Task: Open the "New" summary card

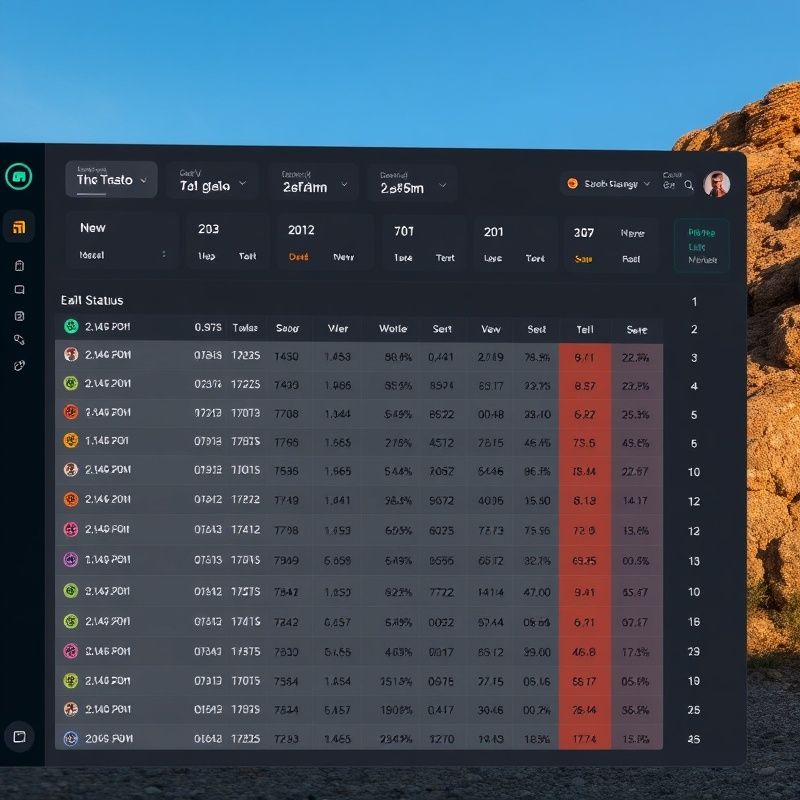Action: (x=122, y=241)
